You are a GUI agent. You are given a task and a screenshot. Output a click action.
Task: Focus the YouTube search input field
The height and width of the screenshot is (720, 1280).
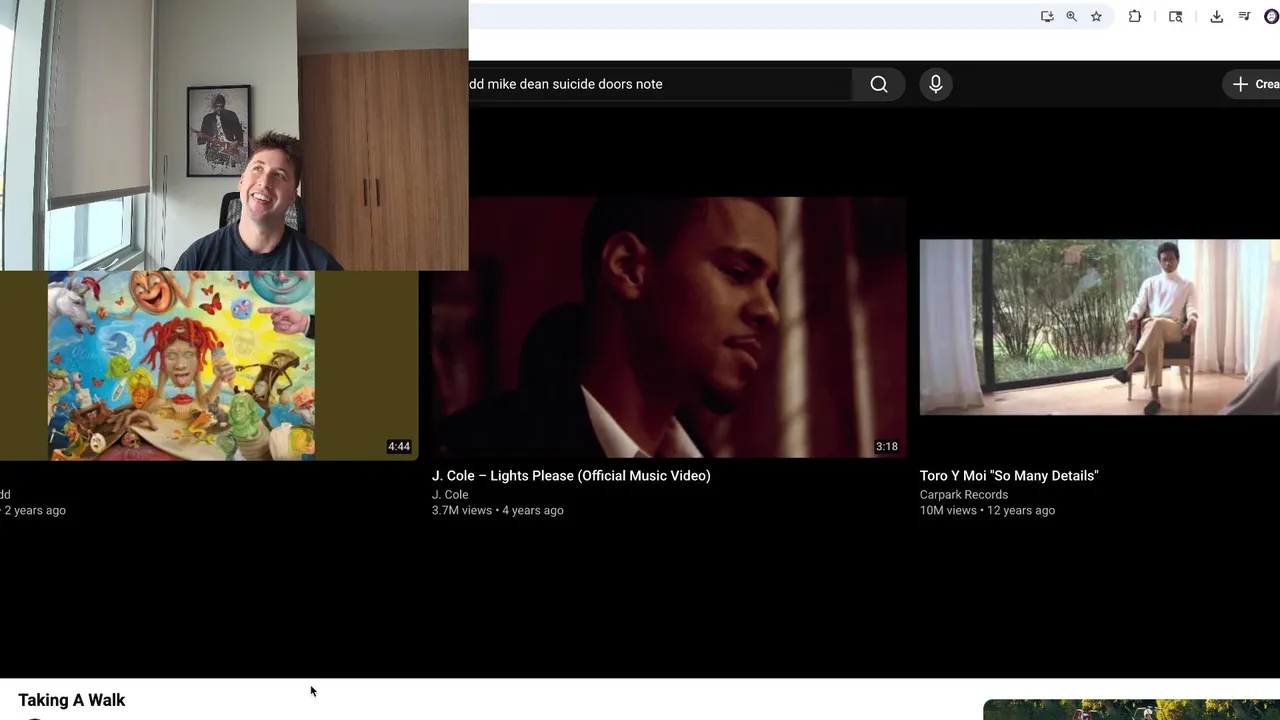tap(660, 84)
